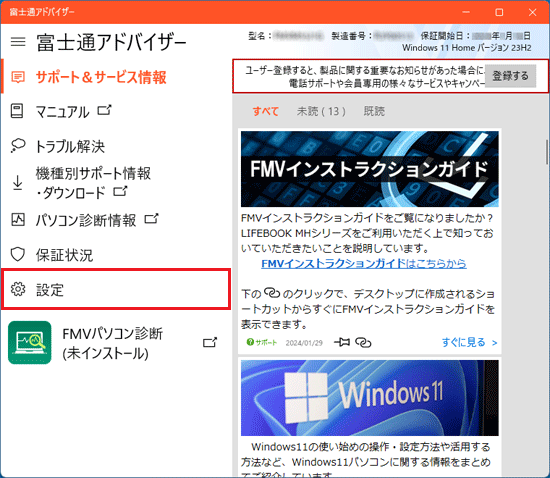Screen dimensions: 550x478
Task: Maximize the 富士通アドバイザー window
Action: point(499,12)
